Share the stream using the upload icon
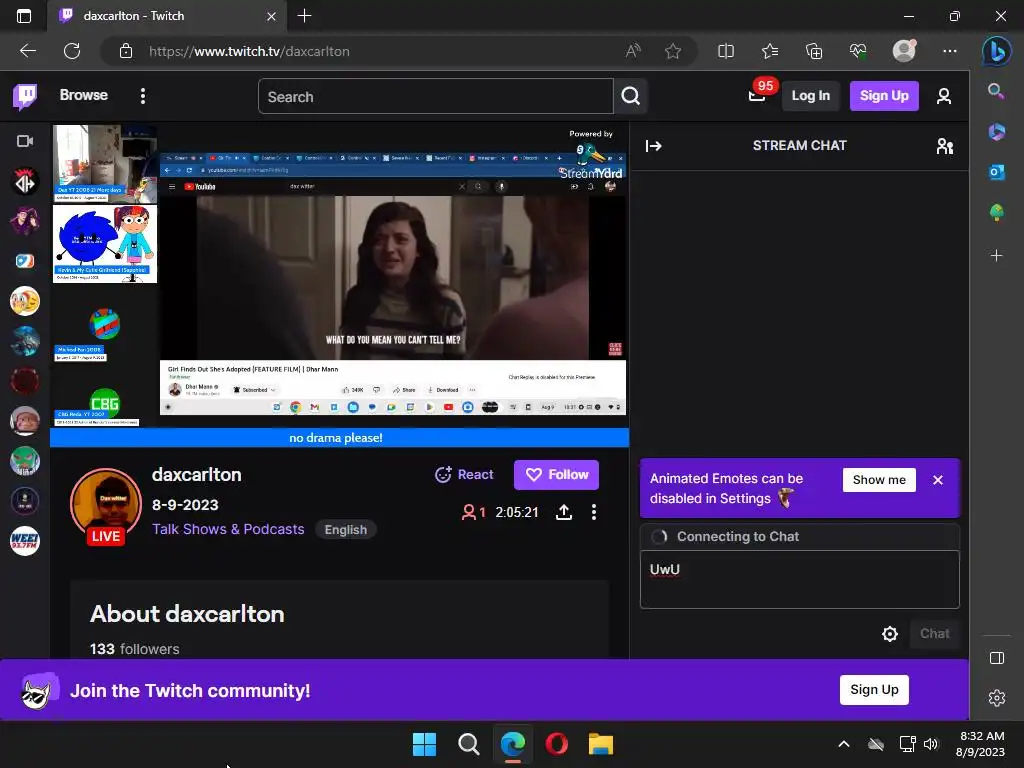Image resolution: width=1024 pixels, height=768 pixels. (x=564, y=512)
